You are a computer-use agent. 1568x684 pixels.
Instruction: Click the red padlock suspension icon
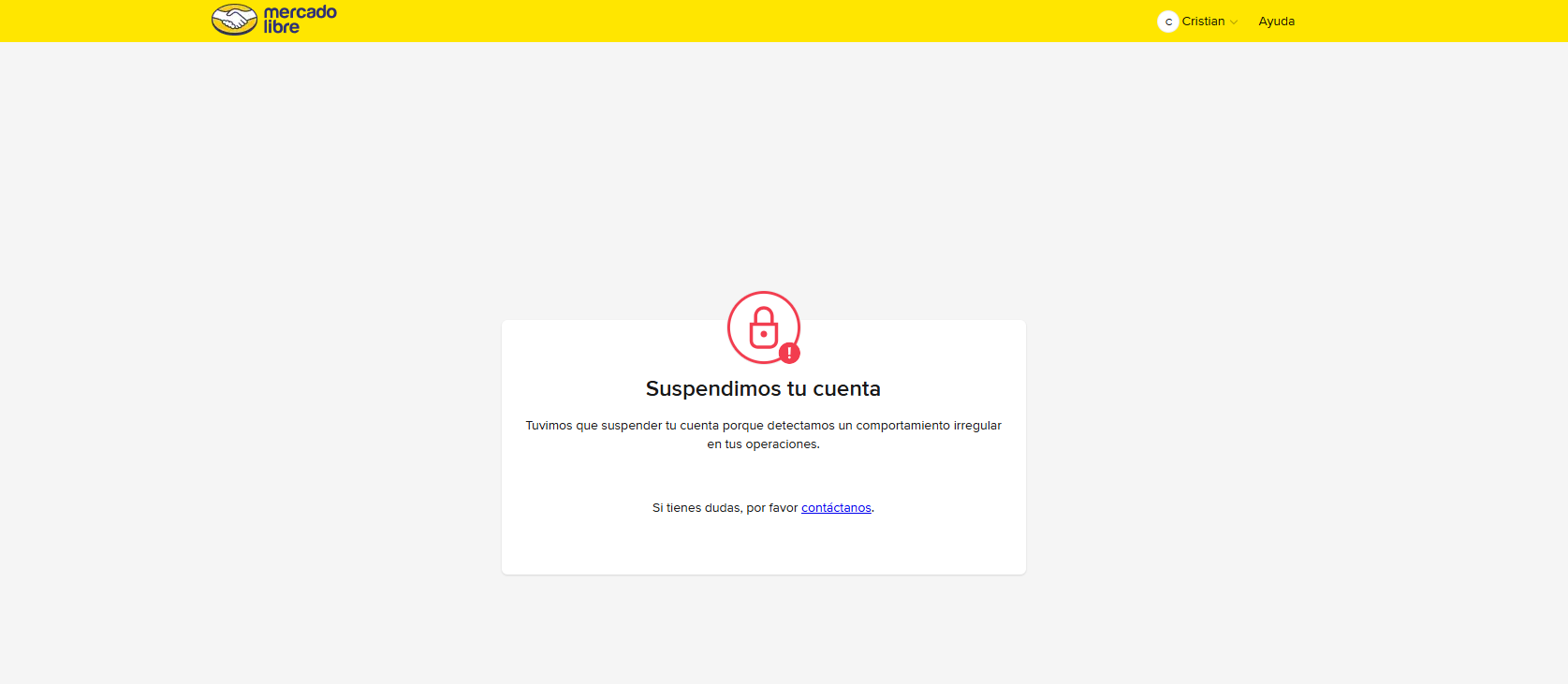pos(764,327)
